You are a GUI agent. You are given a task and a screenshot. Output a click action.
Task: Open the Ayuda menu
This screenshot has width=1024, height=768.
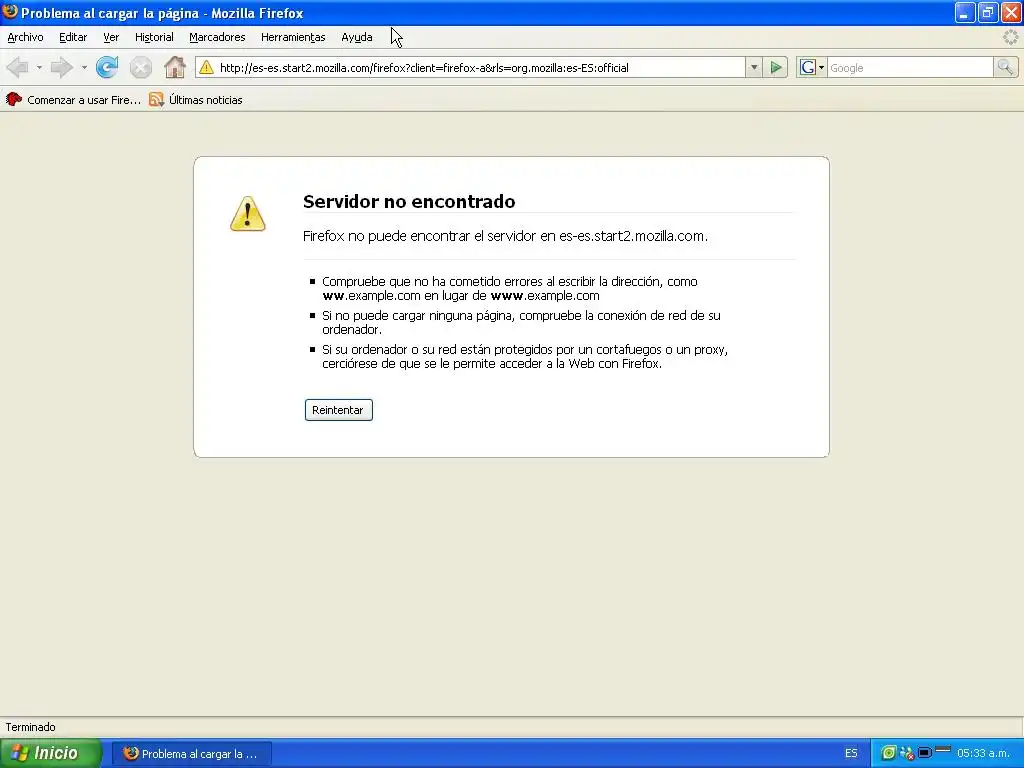[357, 37]
